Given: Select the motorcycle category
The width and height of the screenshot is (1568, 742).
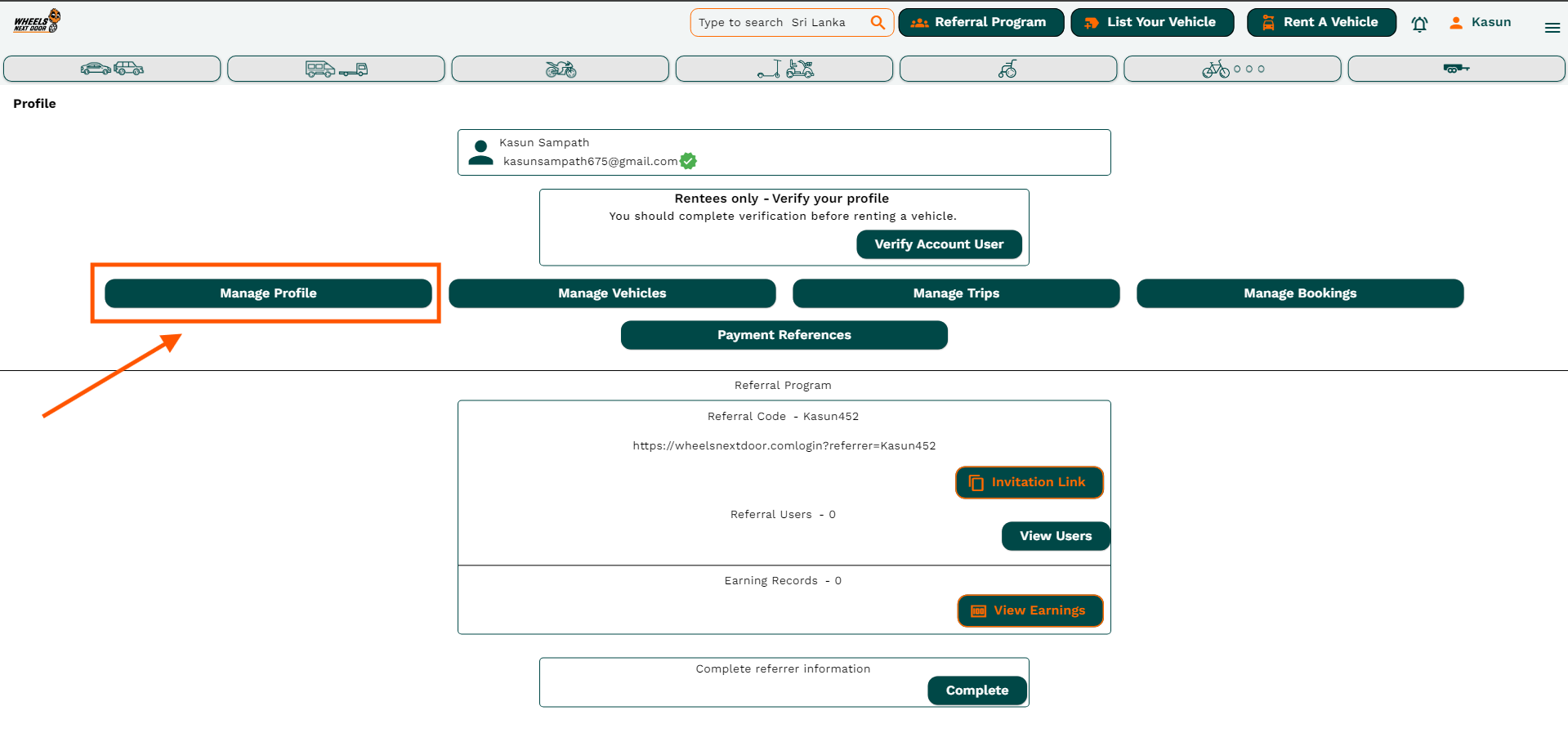Looking at the screenshot, I should 560,69.
